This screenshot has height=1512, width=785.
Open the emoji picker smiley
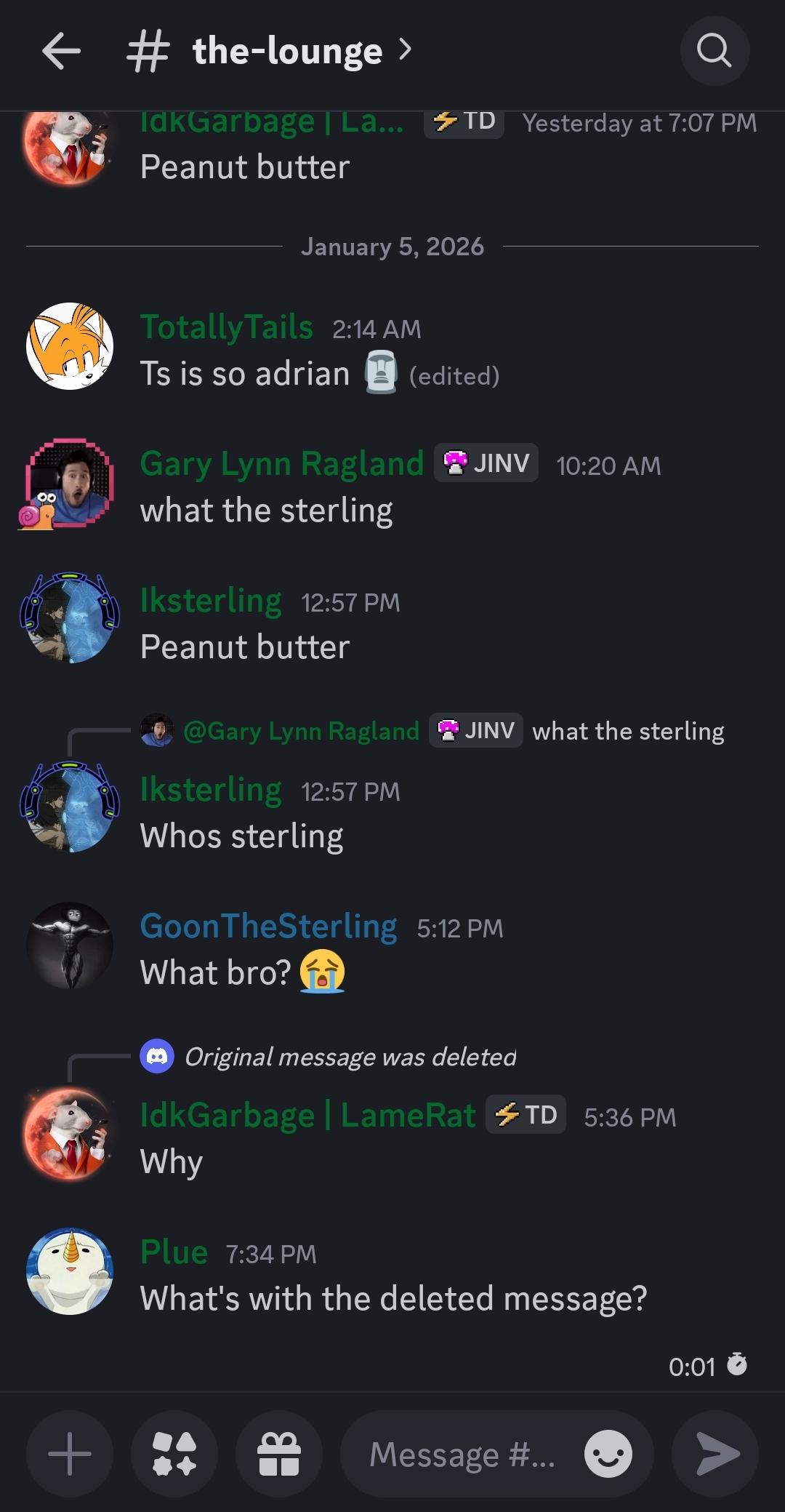pyautogui.click(x=608, y=1454)
